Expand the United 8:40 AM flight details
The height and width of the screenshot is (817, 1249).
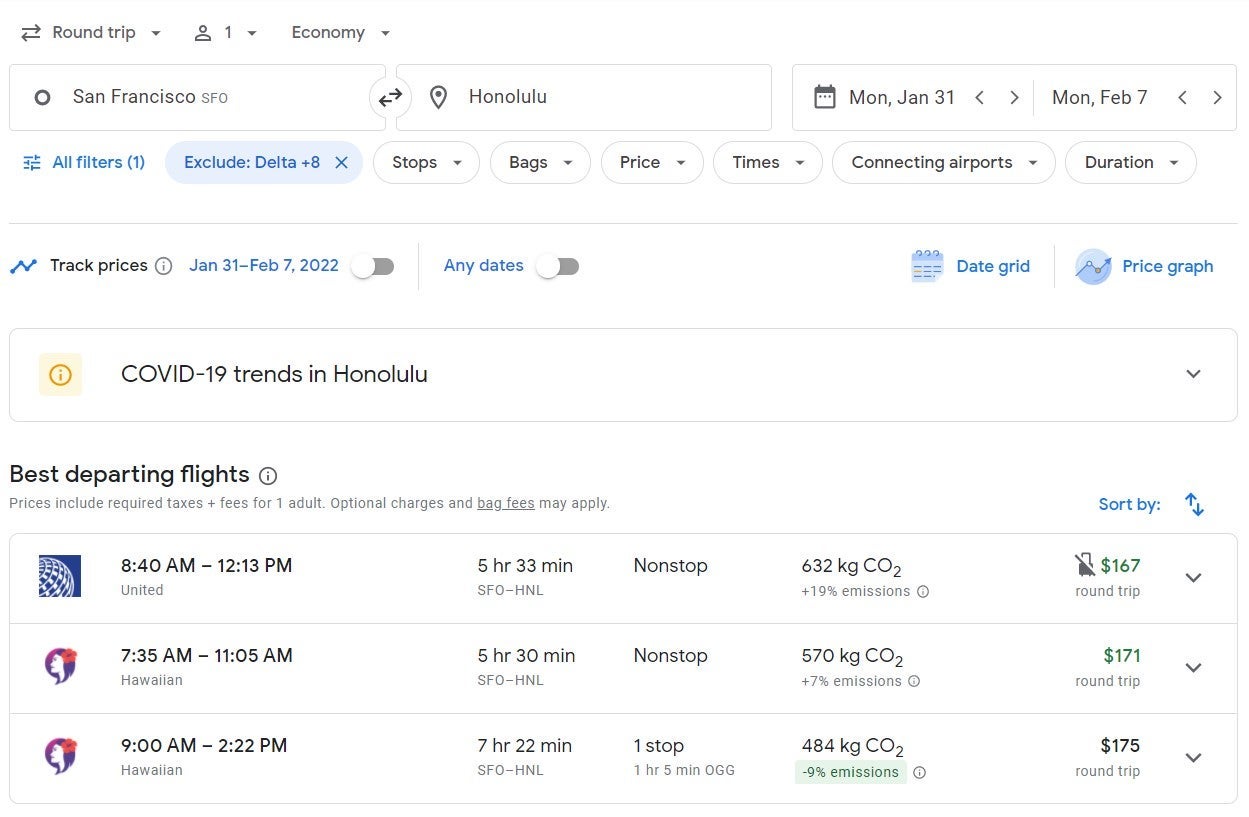point(1193,578)
